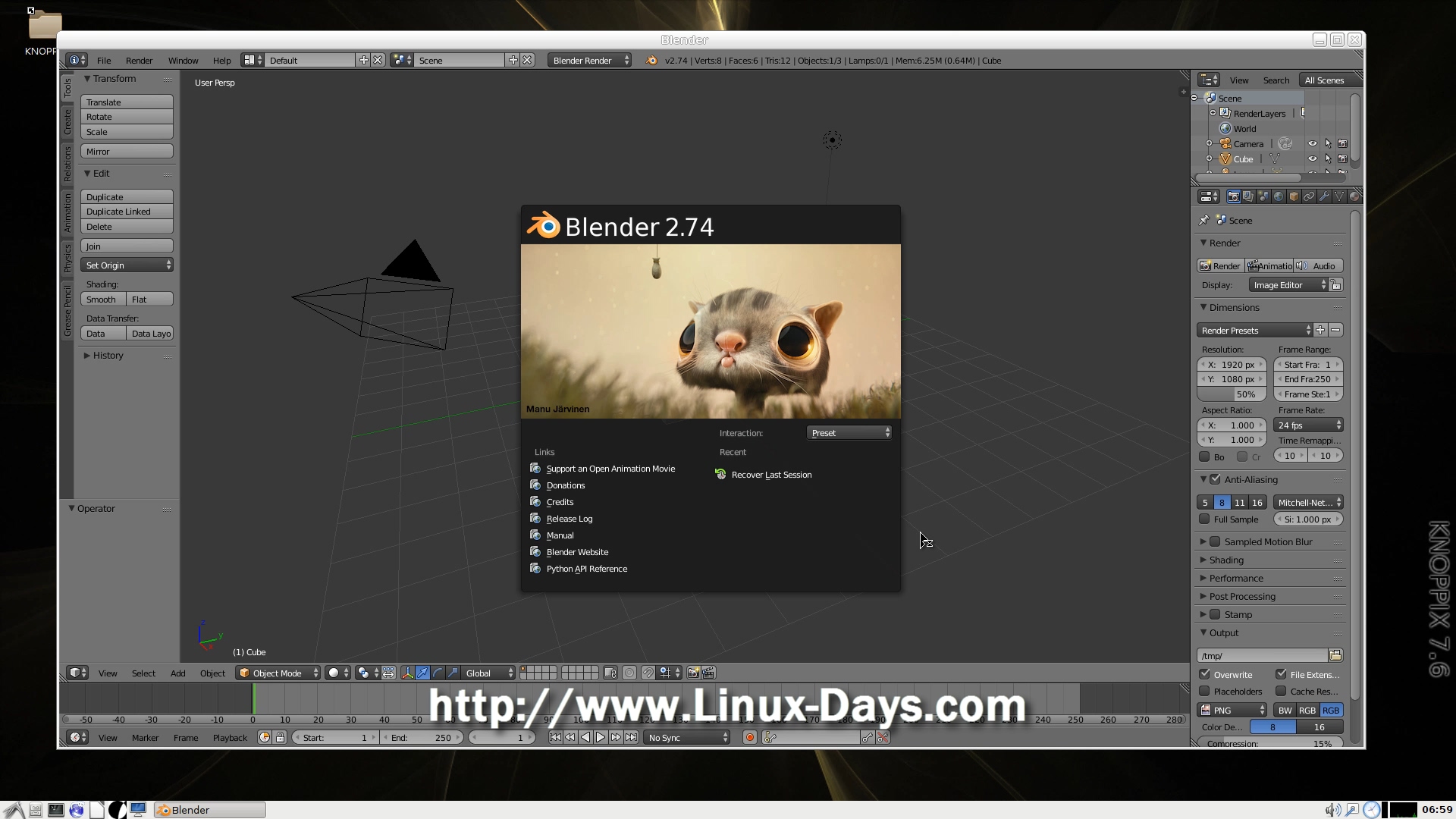Check the Placeholders checkbox
The image size is (1456, 819).
[x=1204, y=691]
